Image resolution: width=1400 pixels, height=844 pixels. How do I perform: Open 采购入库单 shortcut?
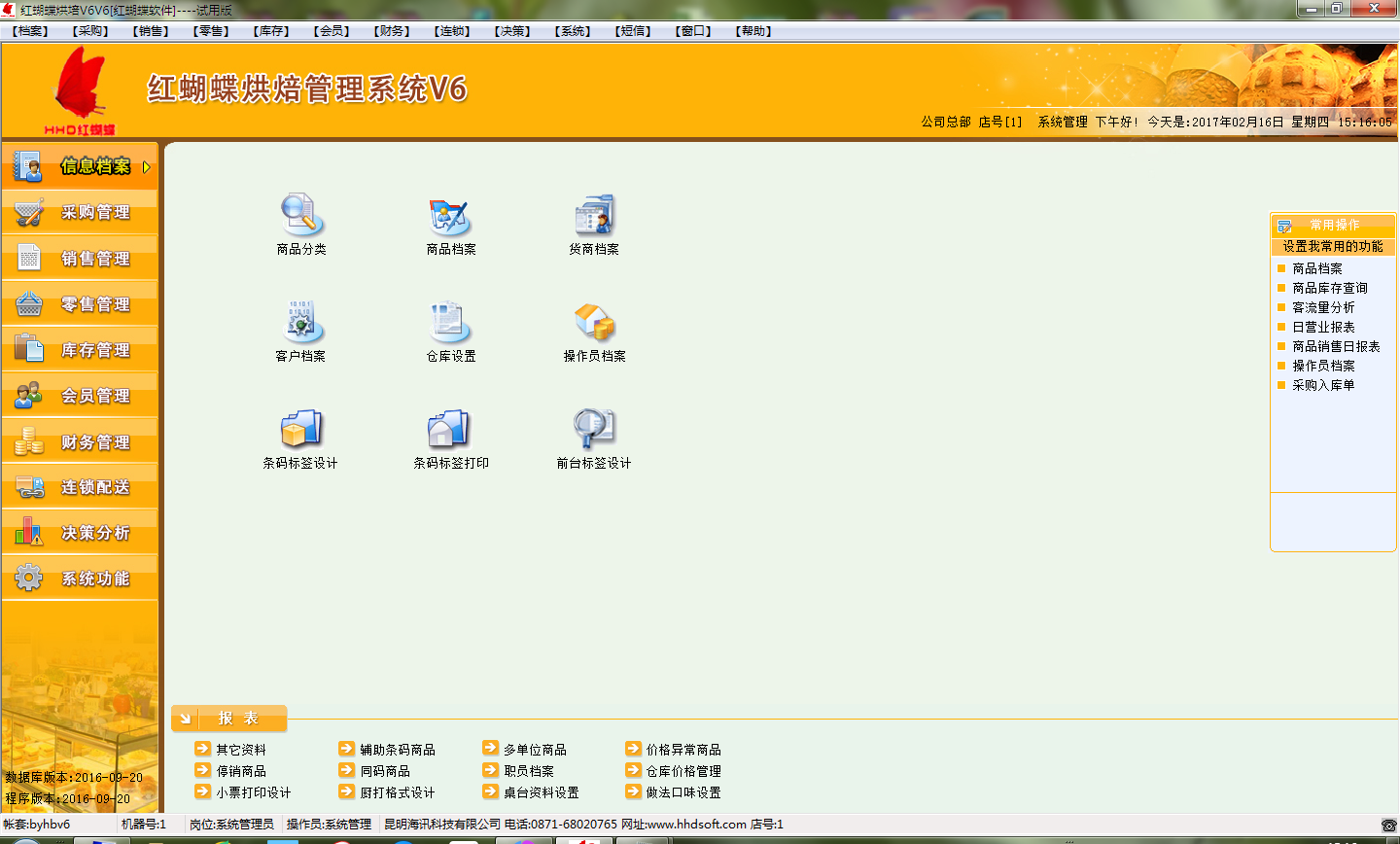[x=1323, y=385]
